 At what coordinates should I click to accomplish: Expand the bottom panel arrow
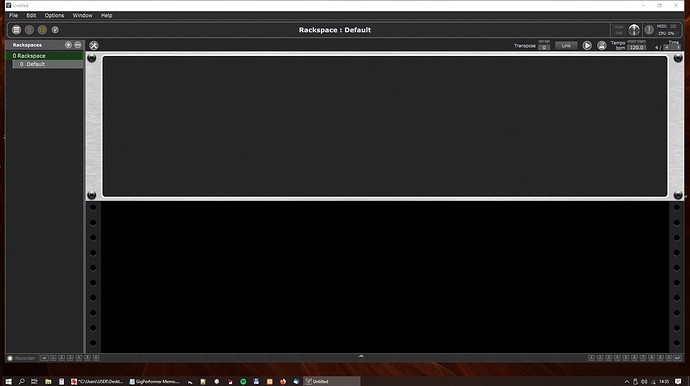(361, 356)
